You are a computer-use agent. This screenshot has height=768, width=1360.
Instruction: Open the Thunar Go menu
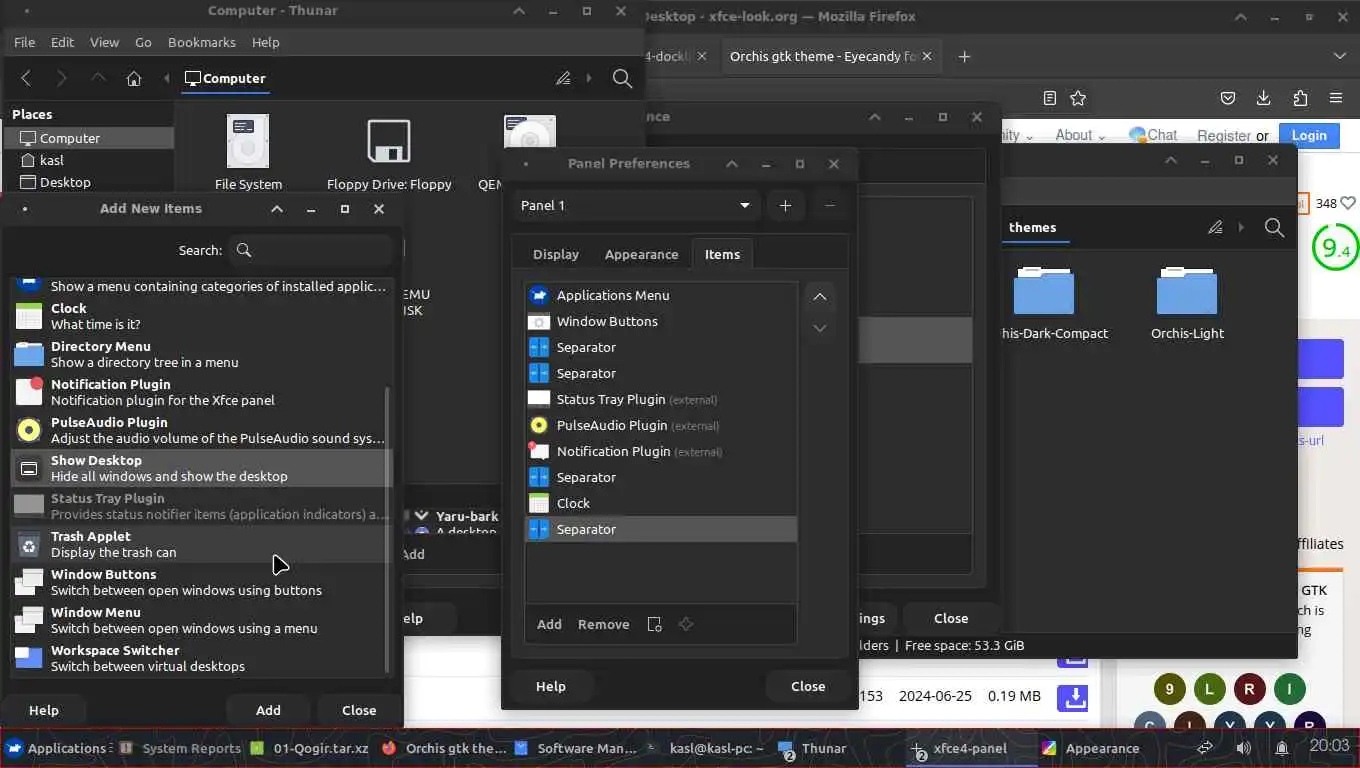(x=143, y=42)
